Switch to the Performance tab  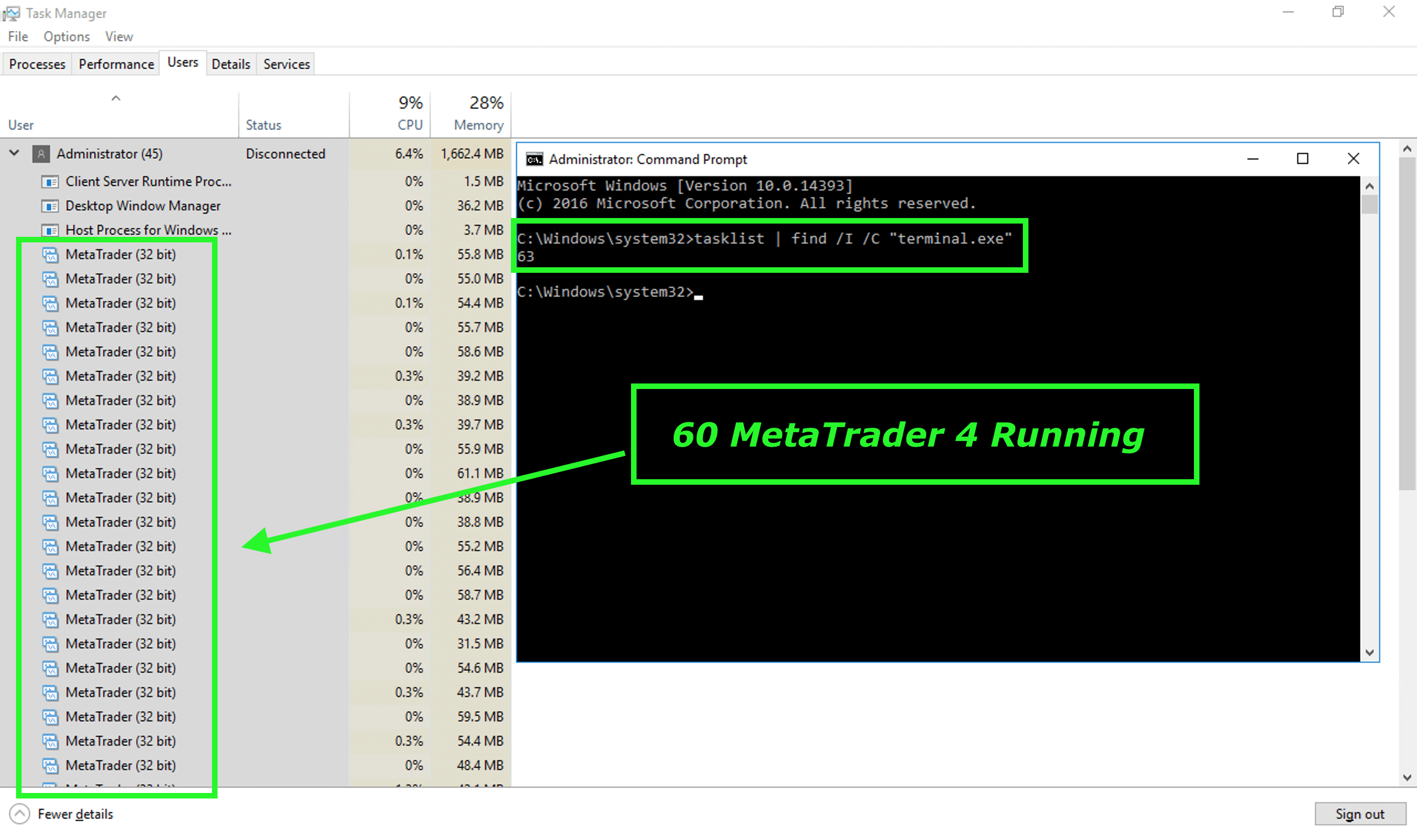point(116,64)
